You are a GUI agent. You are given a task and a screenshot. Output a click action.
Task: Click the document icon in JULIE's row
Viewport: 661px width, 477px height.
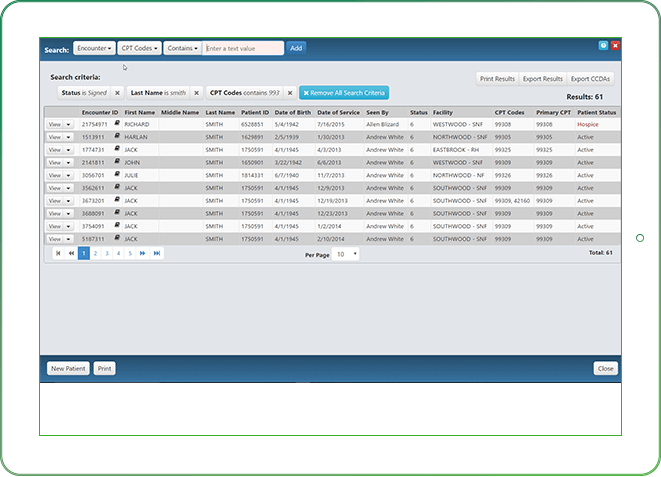pyautogui.click(x=116, y=174)
